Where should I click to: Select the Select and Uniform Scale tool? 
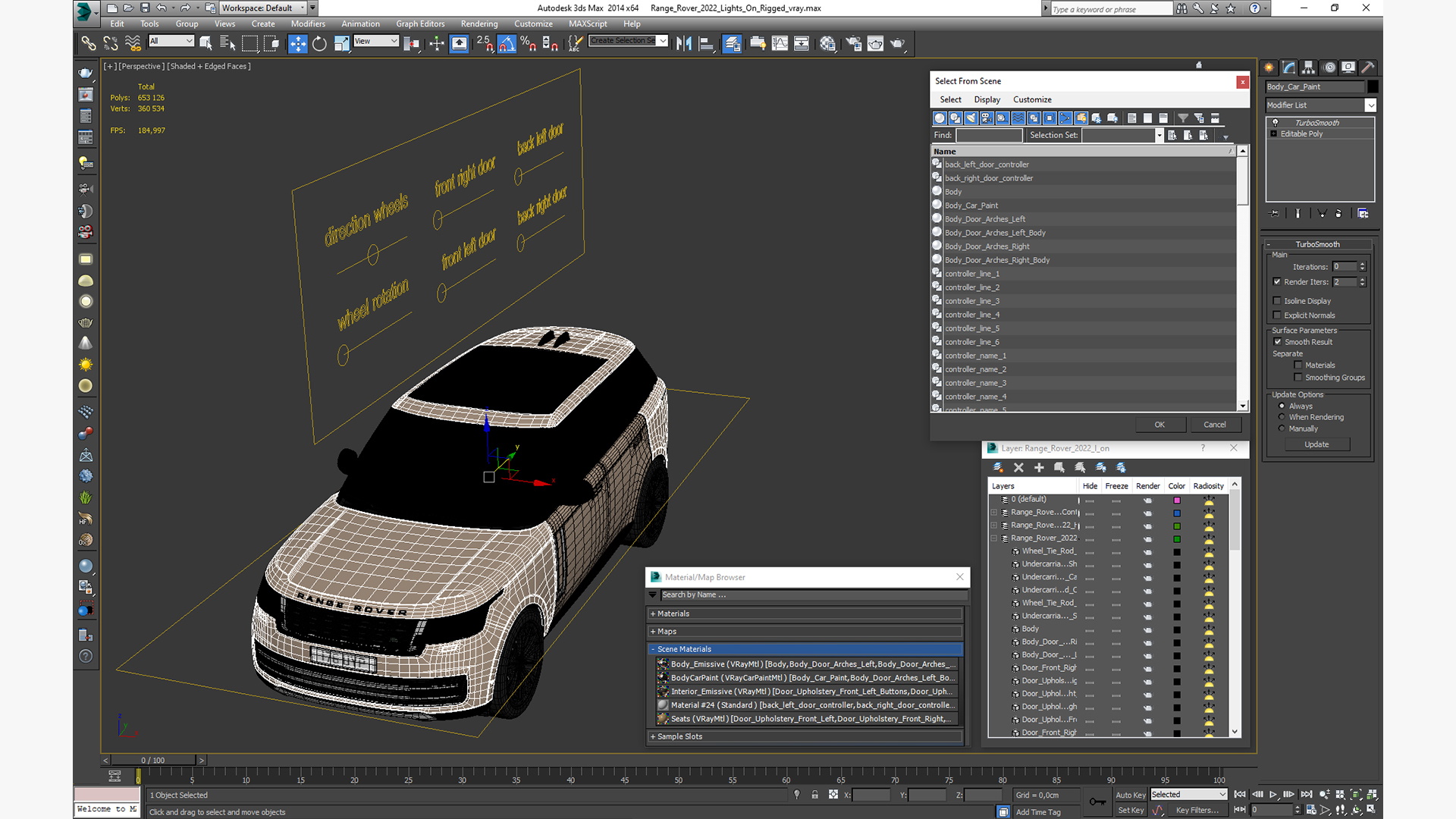pyautogui.click(x=341, y=44)
